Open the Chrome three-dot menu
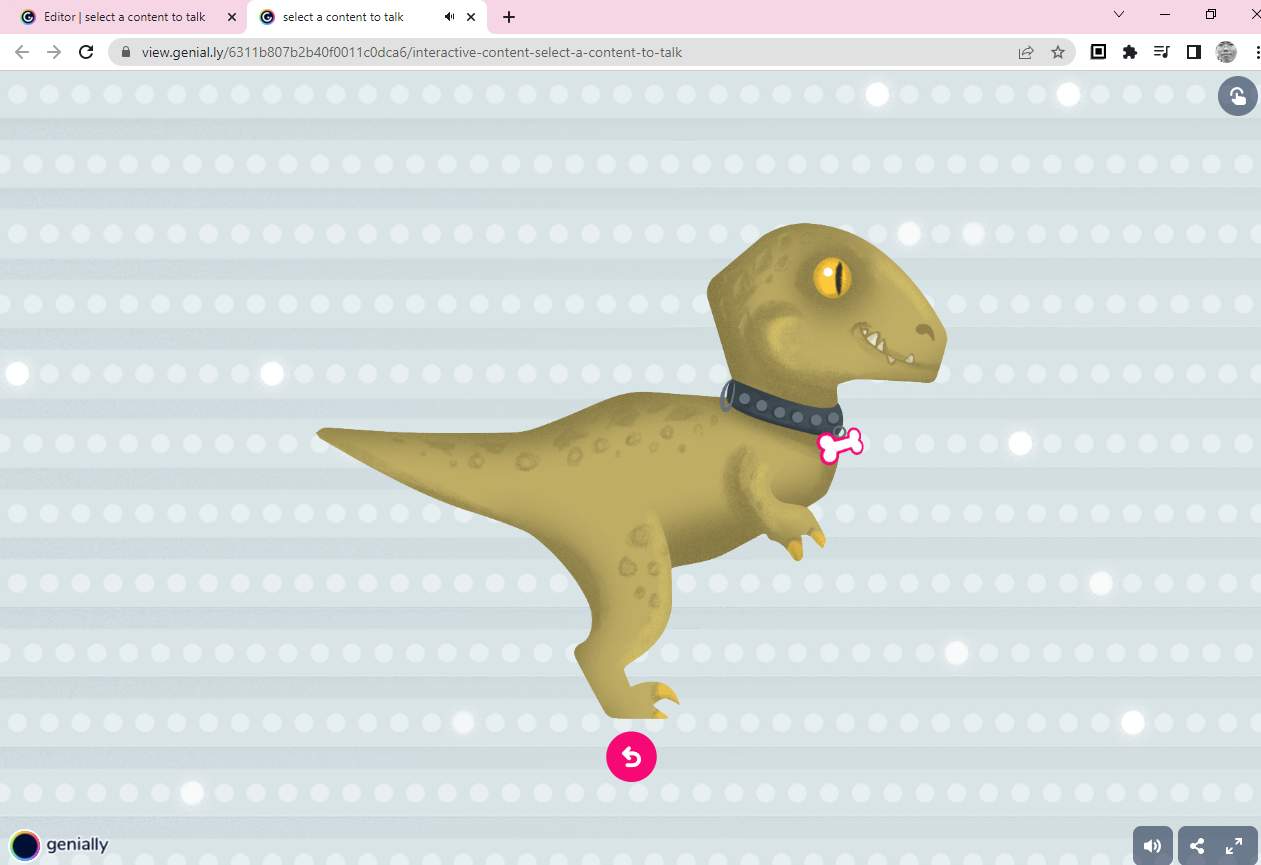 pos(1256,52)
